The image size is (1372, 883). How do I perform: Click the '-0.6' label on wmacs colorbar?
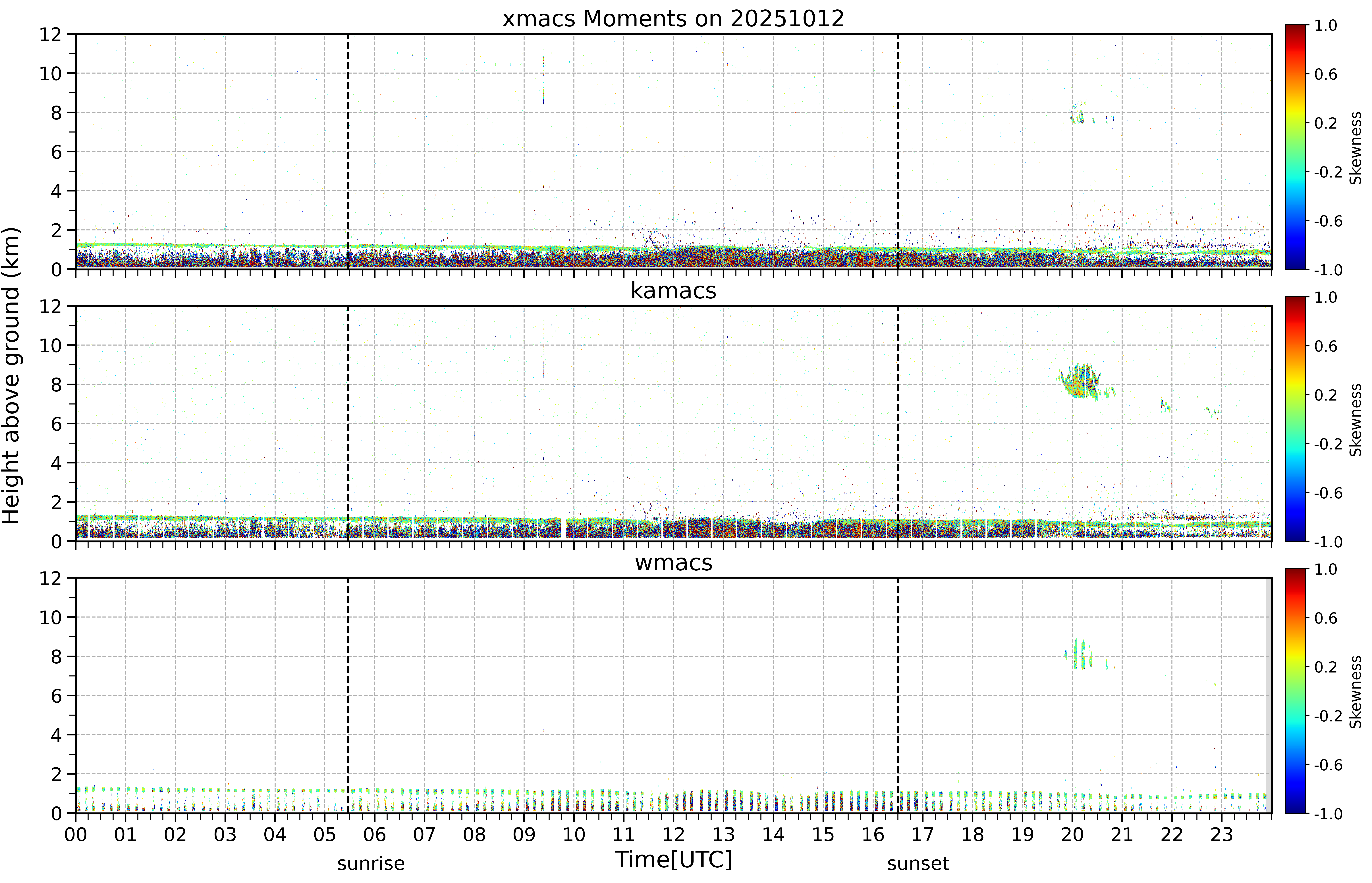click(x=1329, y=765)
